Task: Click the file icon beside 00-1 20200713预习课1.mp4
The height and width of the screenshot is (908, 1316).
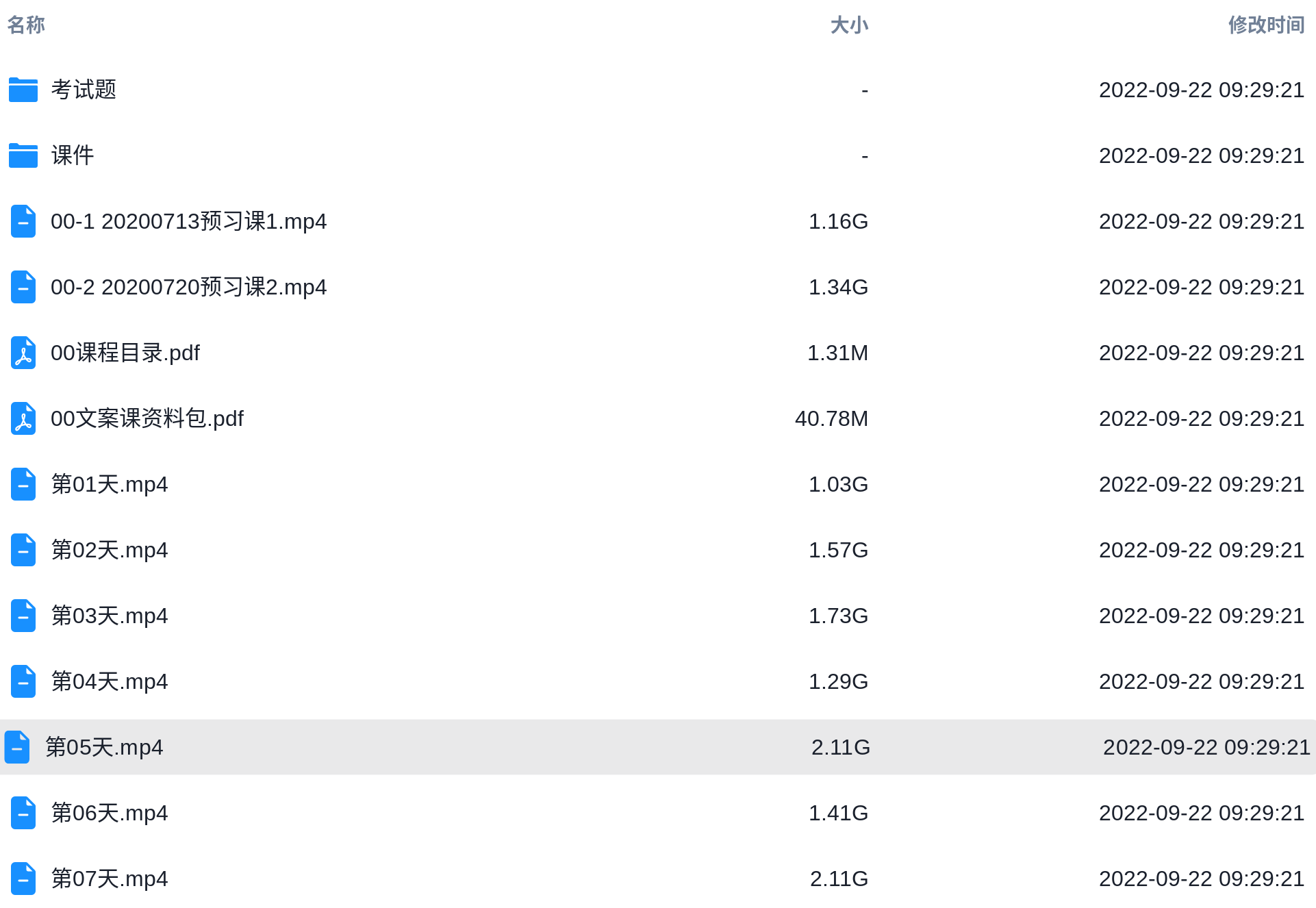Action: click(x=23, y=221)
